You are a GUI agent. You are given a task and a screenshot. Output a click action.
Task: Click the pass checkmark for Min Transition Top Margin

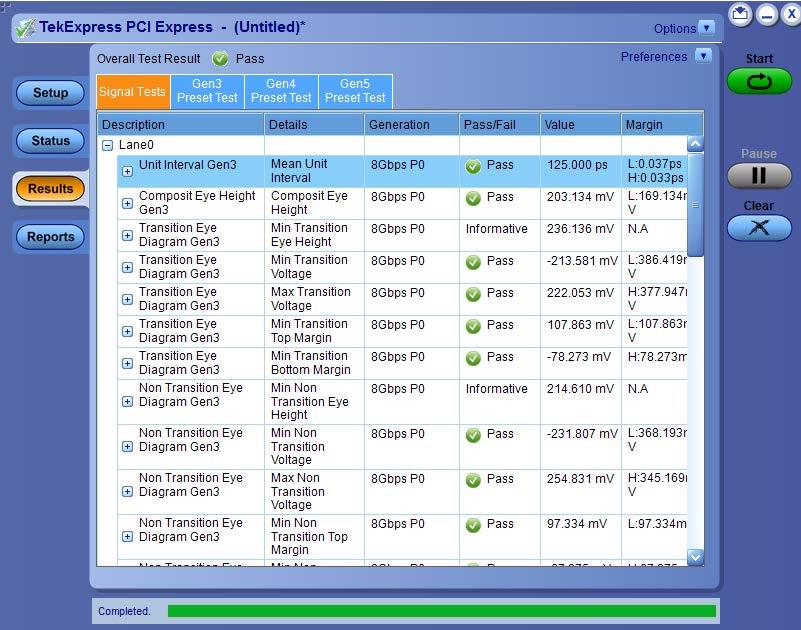point(473,326)
